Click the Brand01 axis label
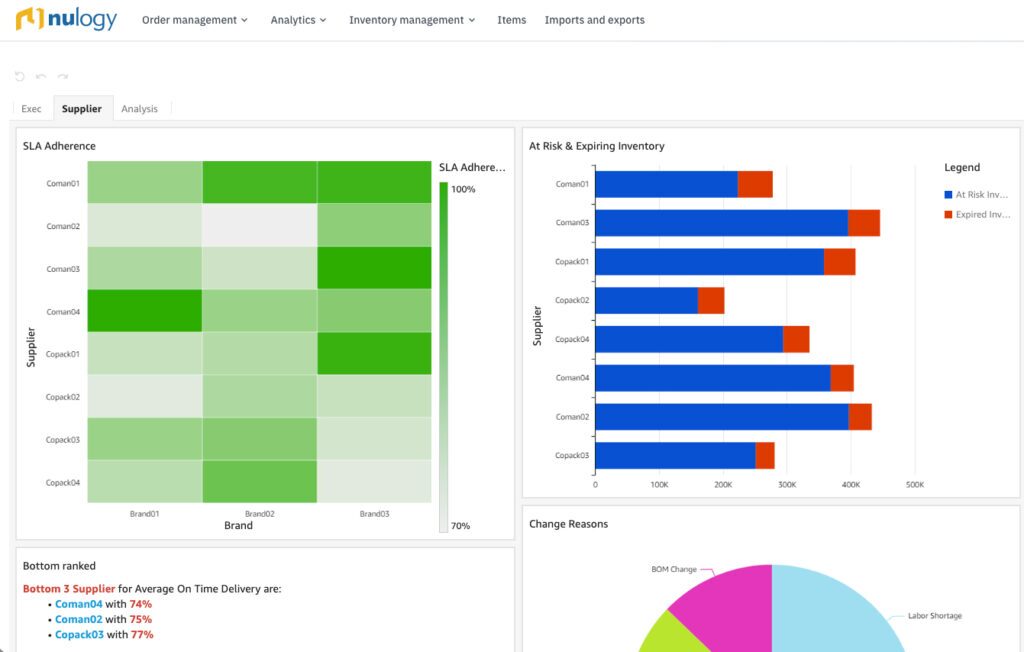 [144, 513]
